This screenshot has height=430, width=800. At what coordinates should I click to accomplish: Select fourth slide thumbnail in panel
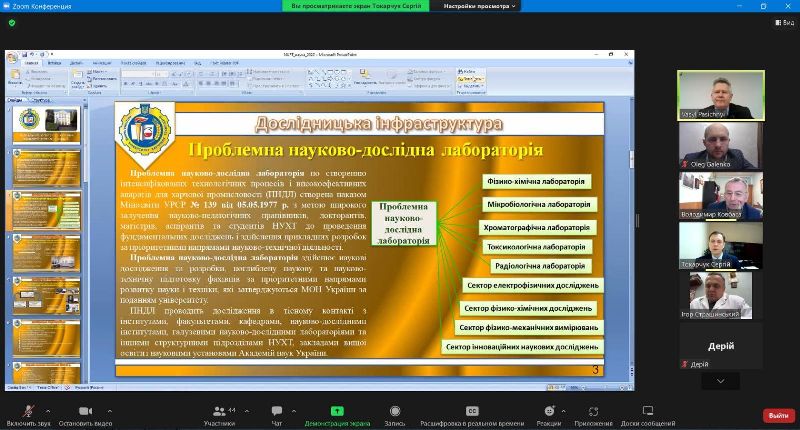click(x=46, y=252)
